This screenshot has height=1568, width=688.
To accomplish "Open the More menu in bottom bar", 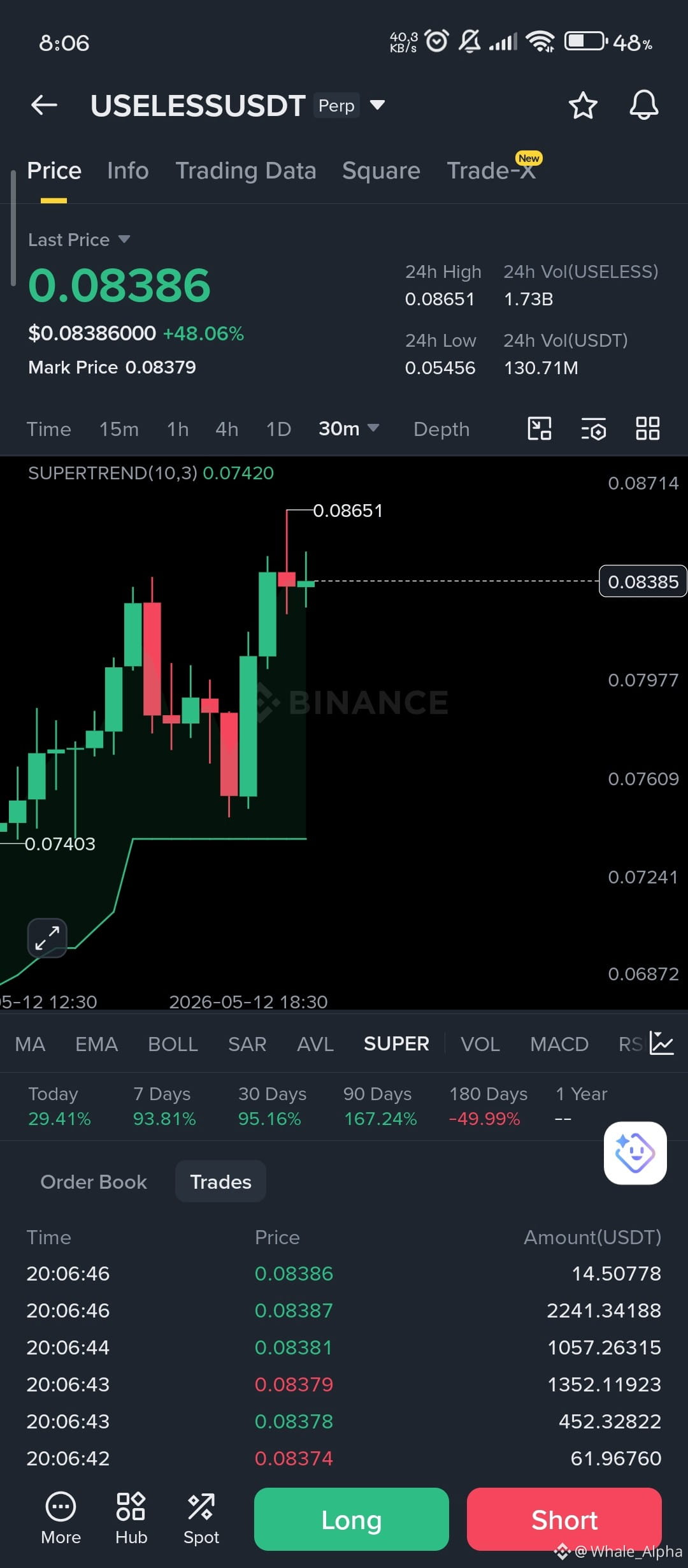I will tap(61, 1518).
